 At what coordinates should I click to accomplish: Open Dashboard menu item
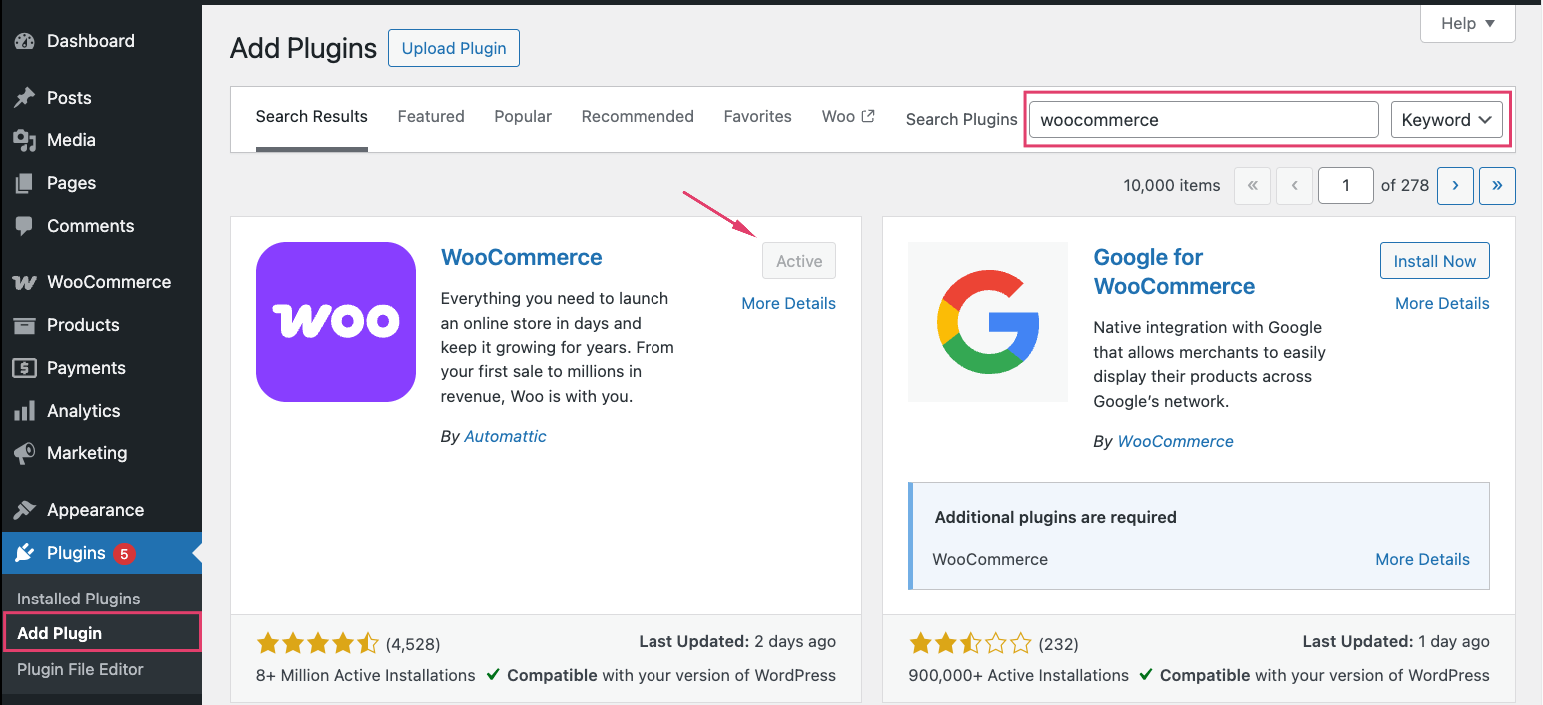point(101,41)
